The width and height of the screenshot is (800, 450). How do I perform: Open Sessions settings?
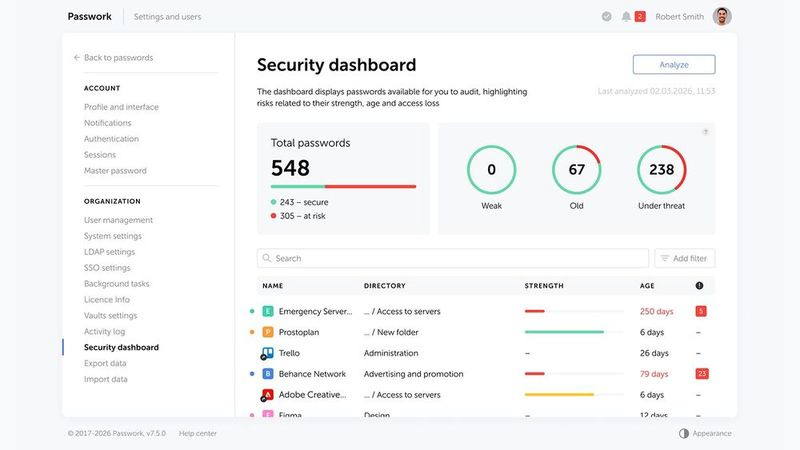[100, 155]
